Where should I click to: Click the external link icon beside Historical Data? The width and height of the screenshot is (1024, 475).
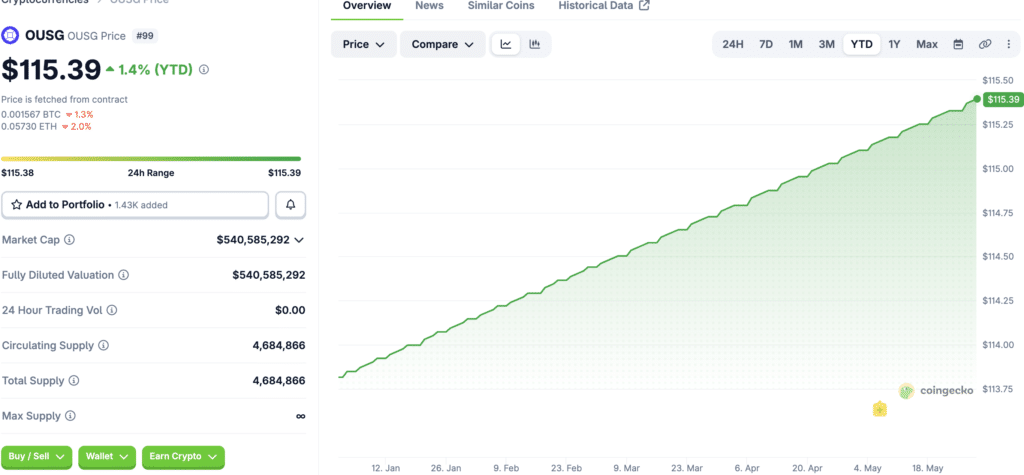coord(644,6)
